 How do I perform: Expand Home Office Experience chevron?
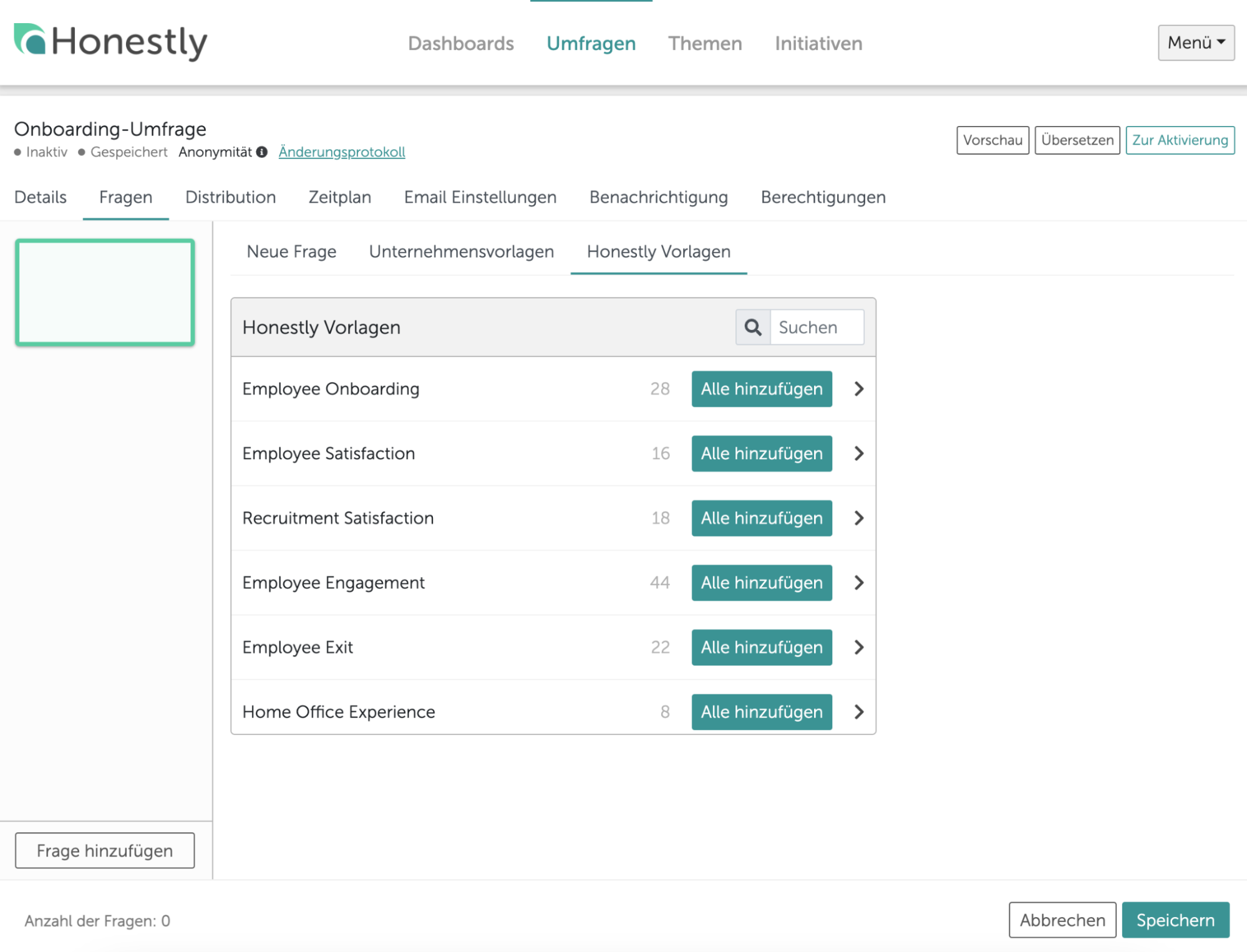[859, 712]
